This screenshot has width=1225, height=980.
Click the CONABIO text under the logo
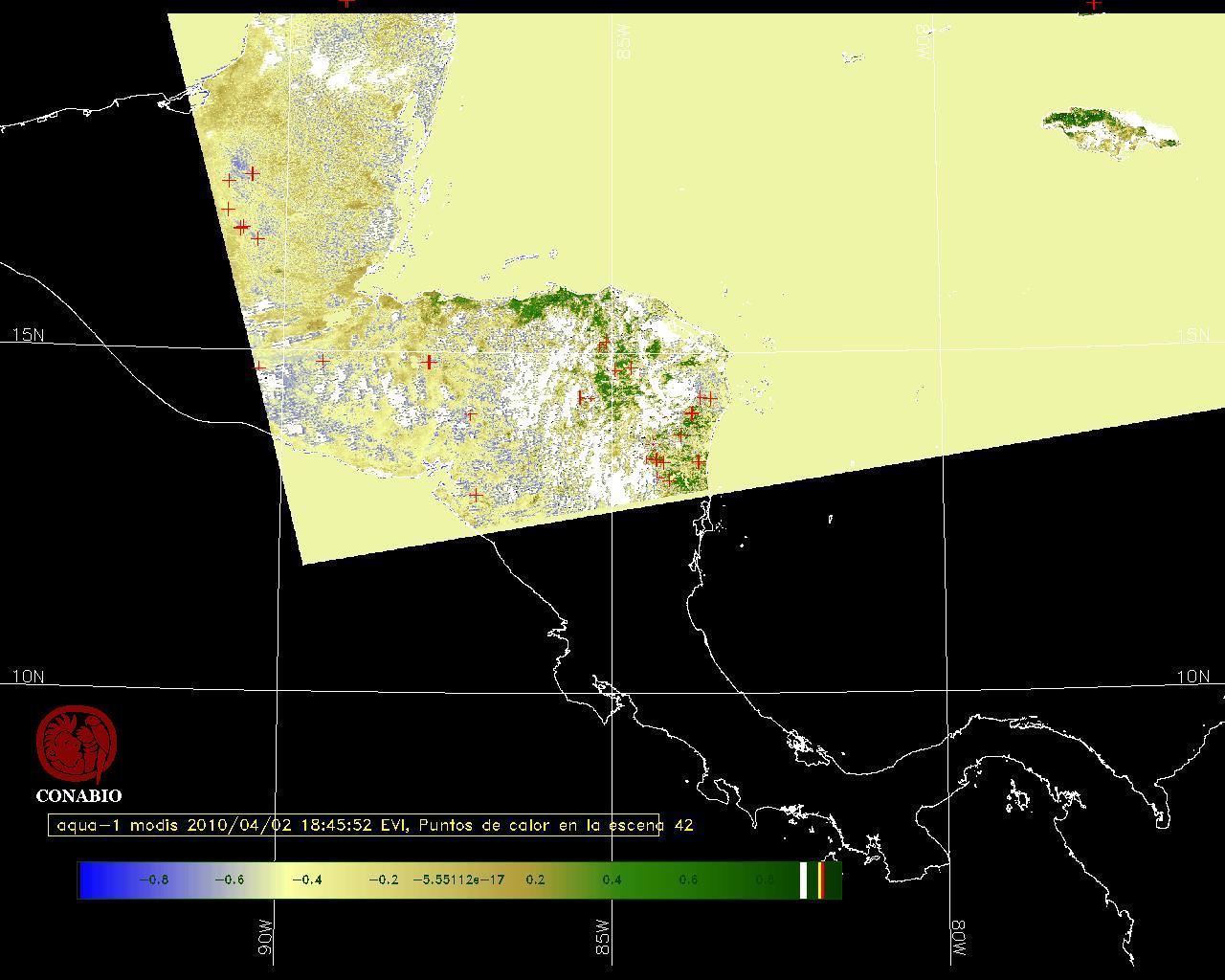click(x=78, y=796)
